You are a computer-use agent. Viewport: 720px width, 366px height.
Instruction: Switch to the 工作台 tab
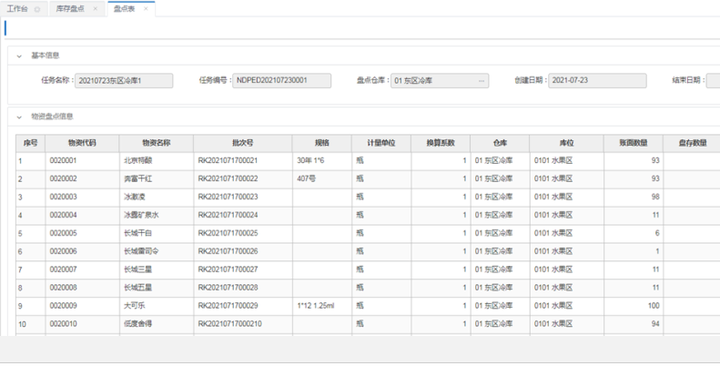(17, 9)
